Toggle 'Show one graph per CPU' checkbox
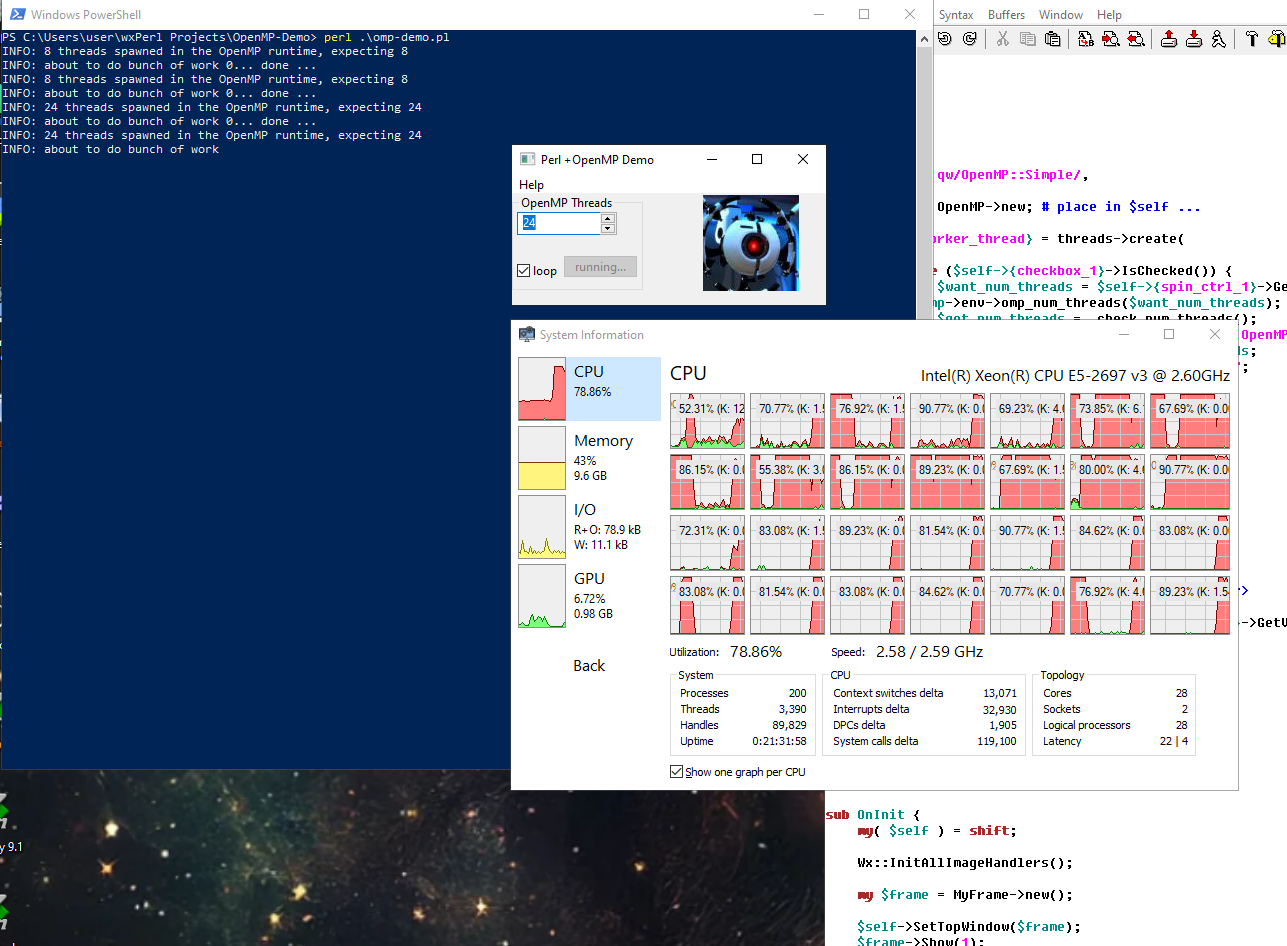The height and width of the screenshot is (946, 1287). click(677, 772)
